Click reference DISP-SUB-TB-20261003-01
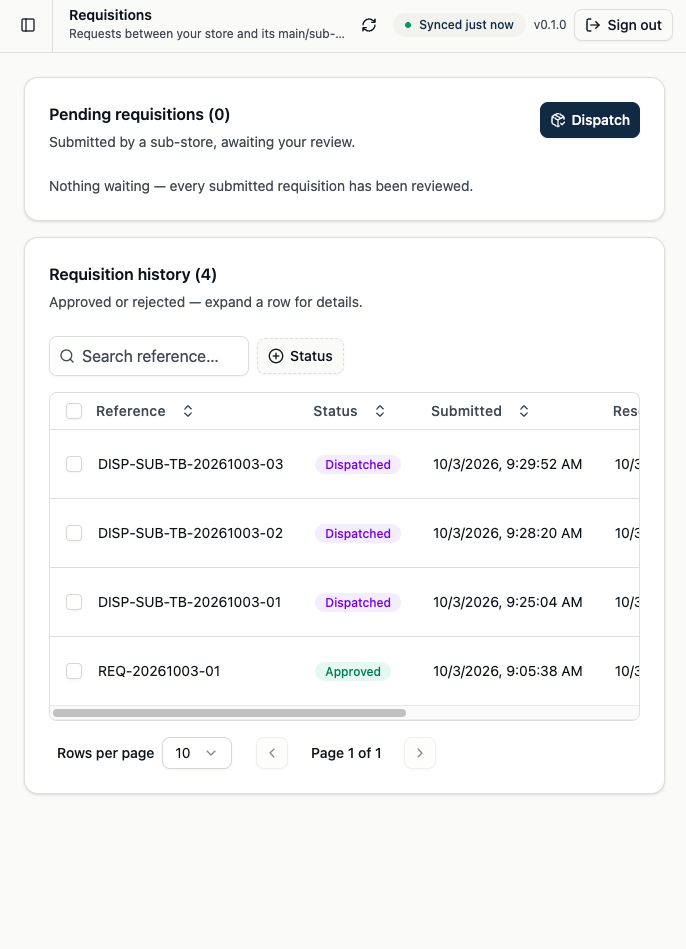The image size is (686, 949). coord(190,602)
